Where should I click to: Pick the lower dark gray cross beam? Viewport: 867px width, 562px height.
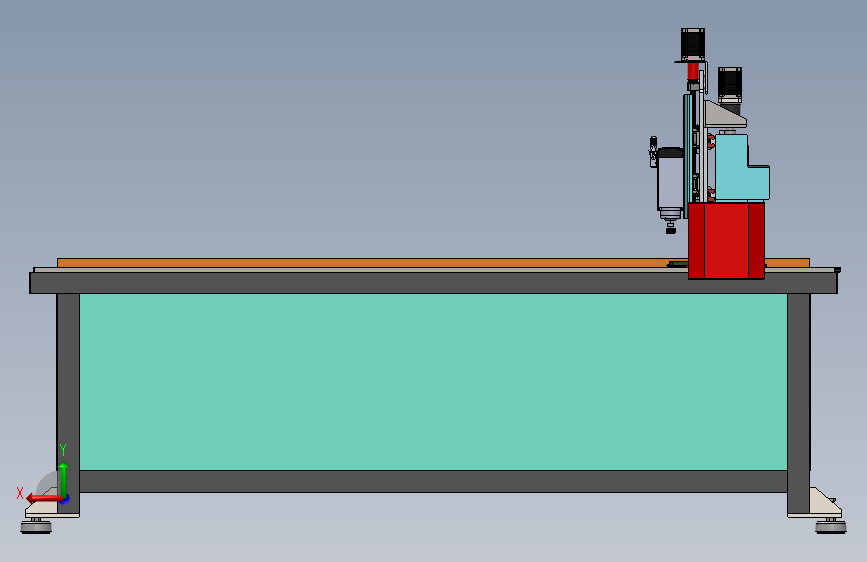[433, 481]
